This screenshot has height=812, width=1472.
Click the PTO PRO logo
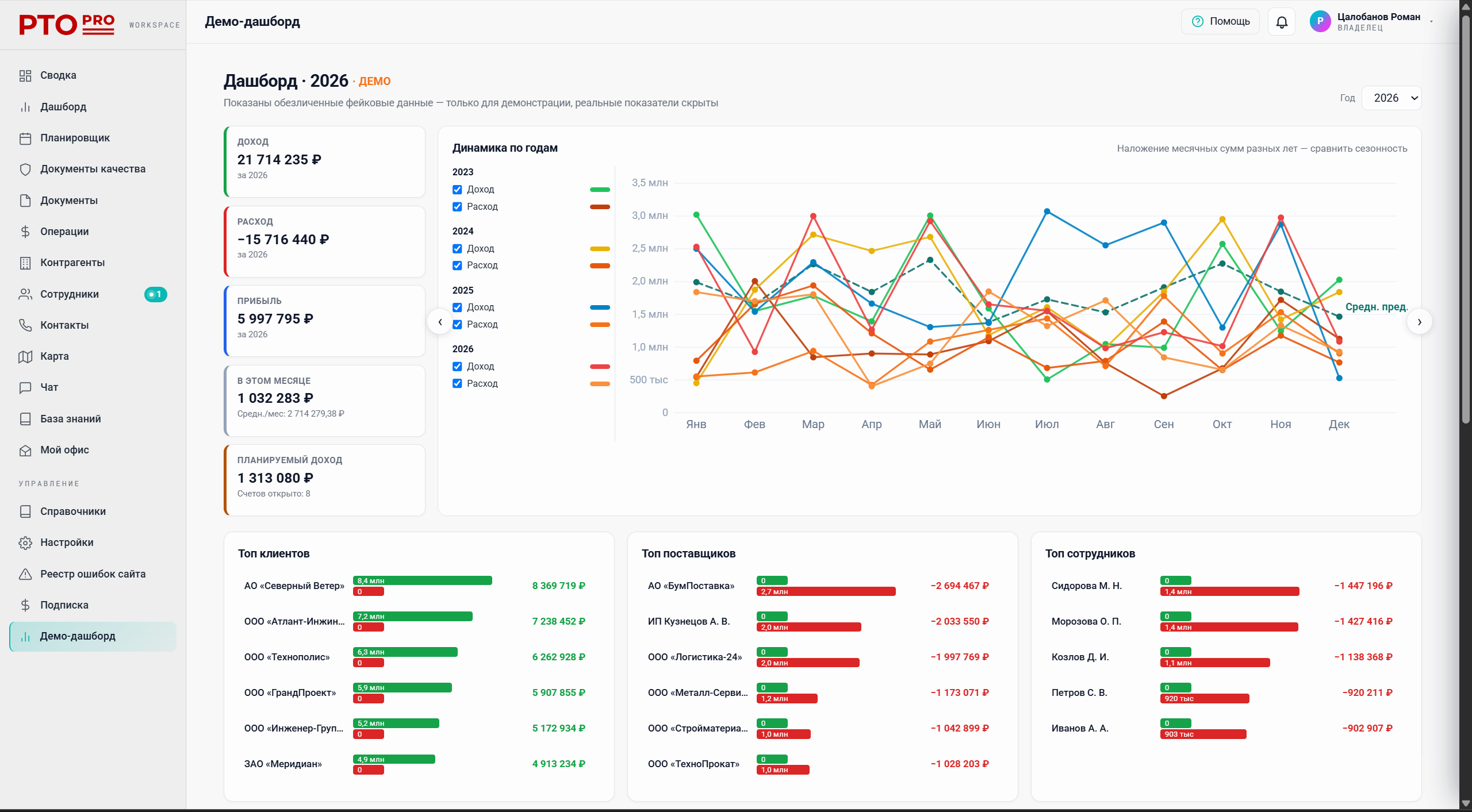pyautogui.click(x=67, y=25)
